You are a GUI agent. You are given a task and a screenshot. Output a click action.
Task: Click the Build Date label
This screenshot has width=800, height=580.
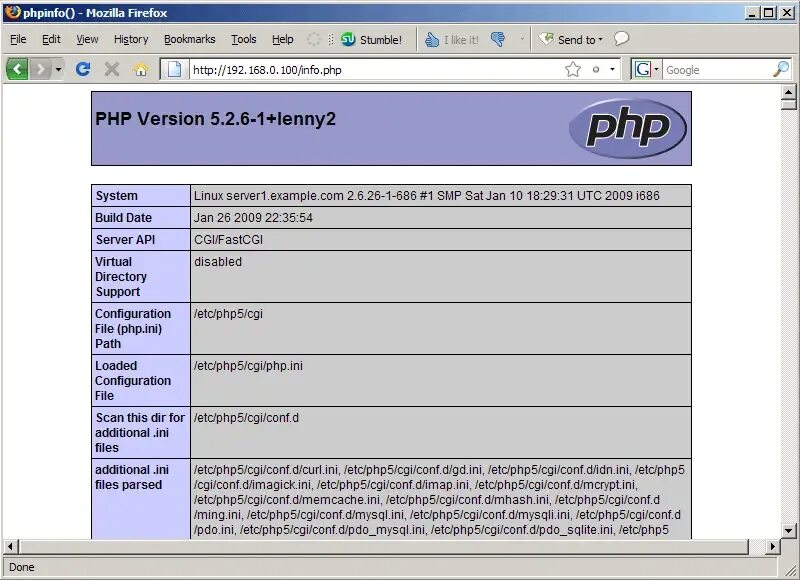tap(123, 218)
